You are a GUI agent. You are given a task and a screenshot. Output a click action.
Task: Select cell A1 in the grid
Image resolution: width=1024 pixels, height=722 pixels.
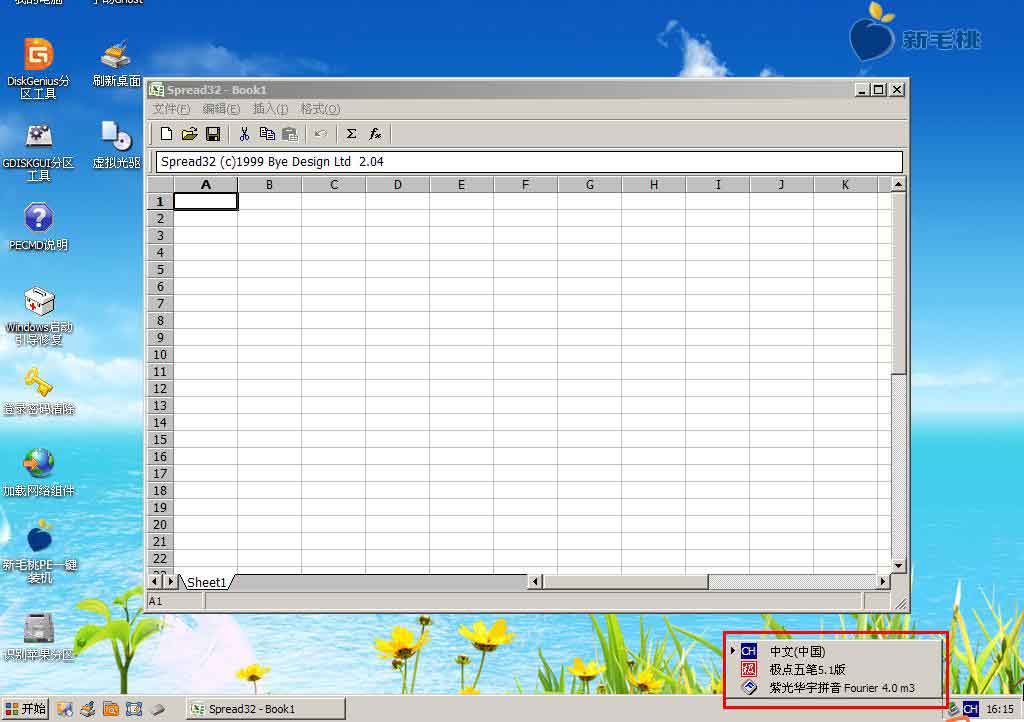click(x=206, y=202)
